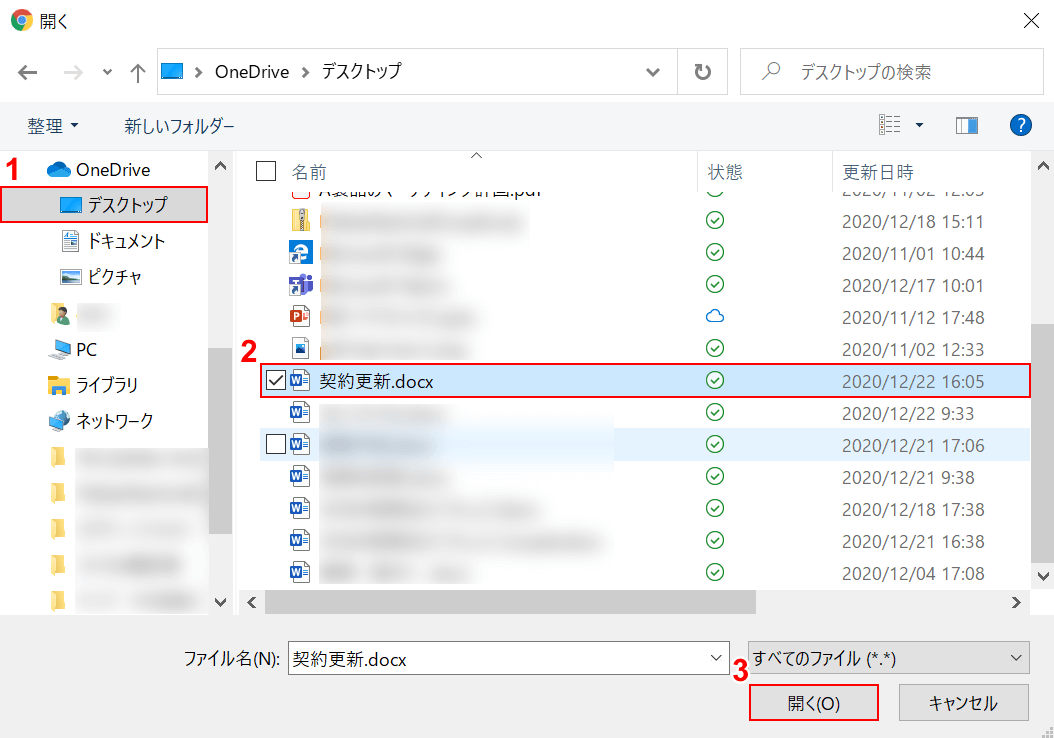Click Word file icon dated 2020/12/21 16:38
This screenshot has width=1054, height=738.
click(x=300, y=540)
